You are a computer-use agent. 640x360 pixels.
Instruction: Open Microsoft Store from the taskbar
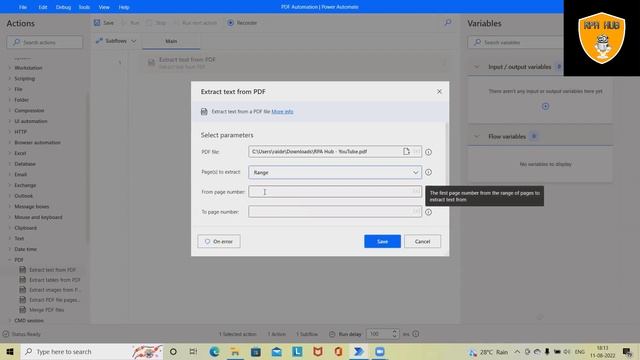(x=256, y=351)
